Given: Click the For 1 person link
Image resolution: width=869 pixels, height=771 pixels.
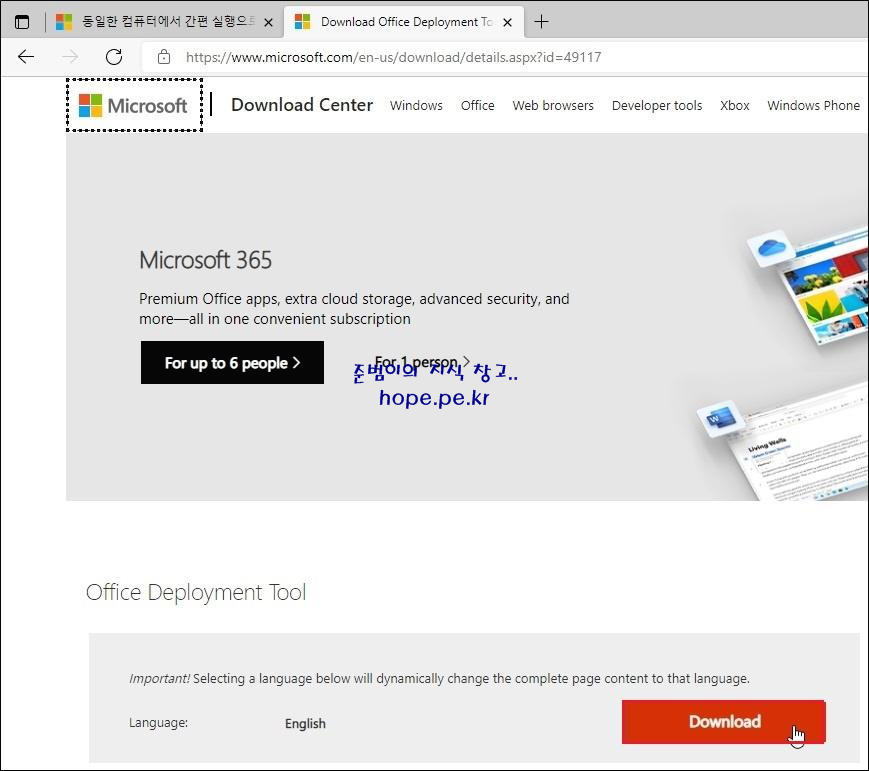Looking at the screenshot, I should [422, 362].
